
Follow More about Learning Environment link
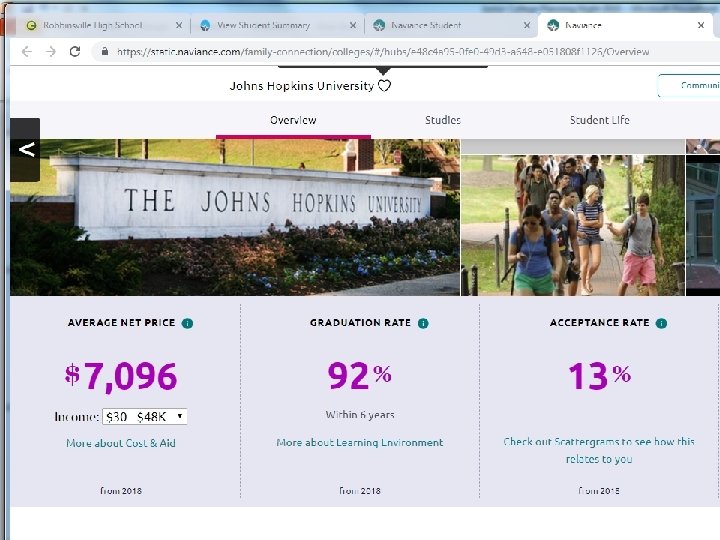tap(360, 442)
